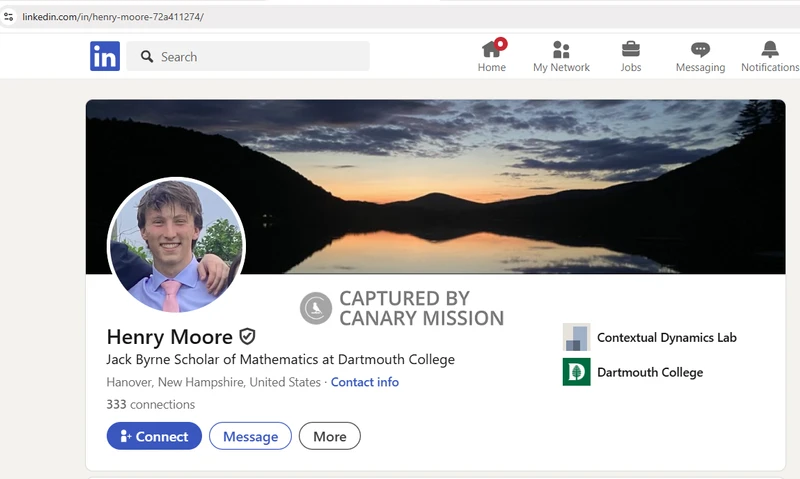Click the LinkedIn logo icon
The image size is (800, 479).
click(x=105, y=56)
